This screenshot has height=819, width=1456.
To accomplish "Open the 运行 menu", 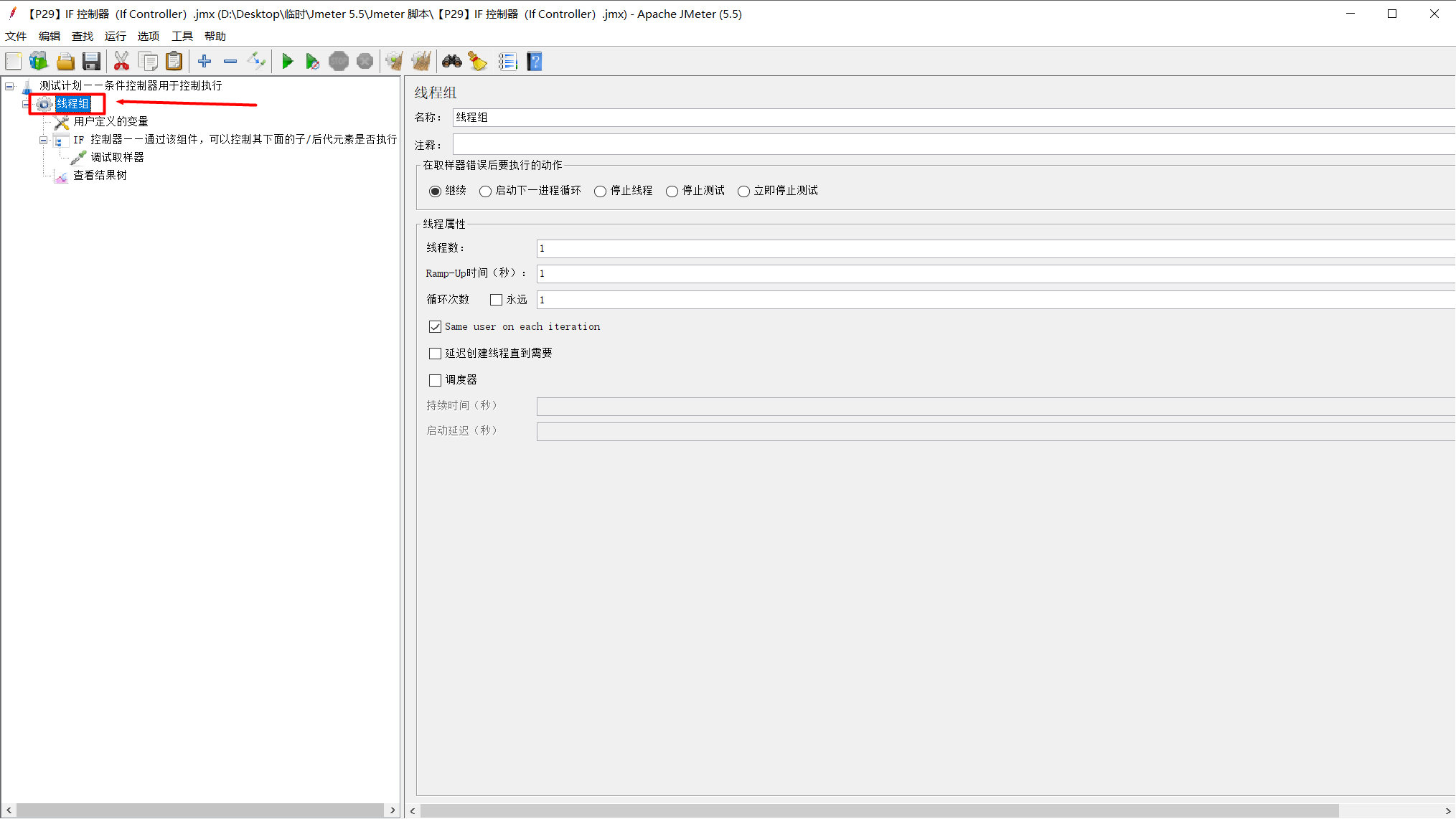I will [116, 36].
